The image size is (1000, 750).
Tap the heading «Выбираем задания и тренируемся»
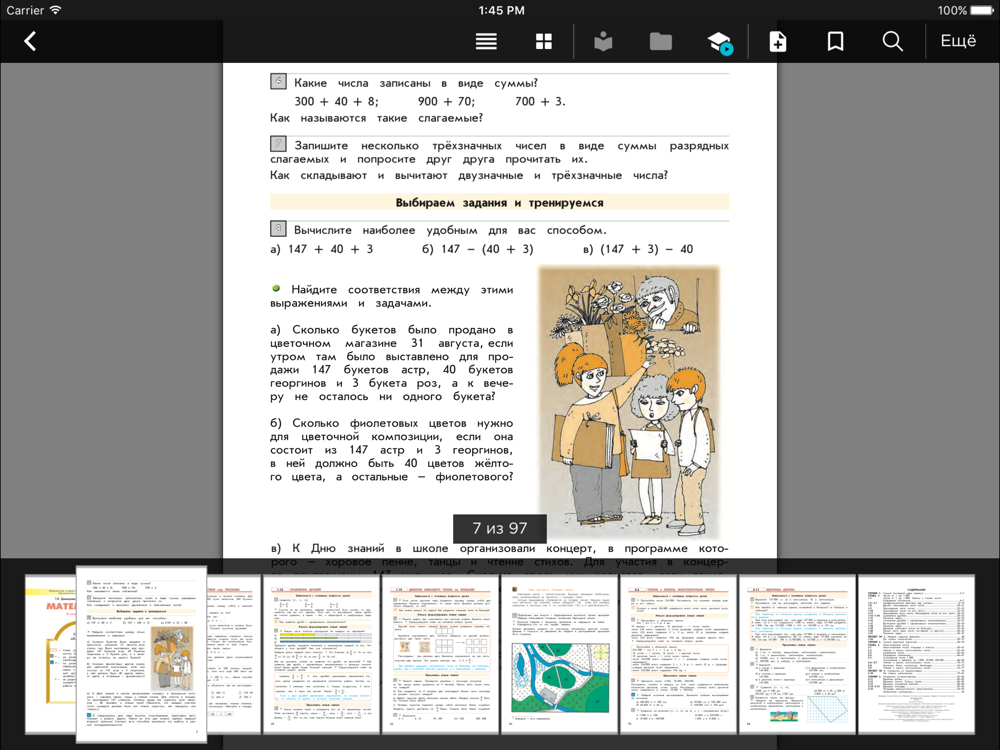click(x=499, y=202)
